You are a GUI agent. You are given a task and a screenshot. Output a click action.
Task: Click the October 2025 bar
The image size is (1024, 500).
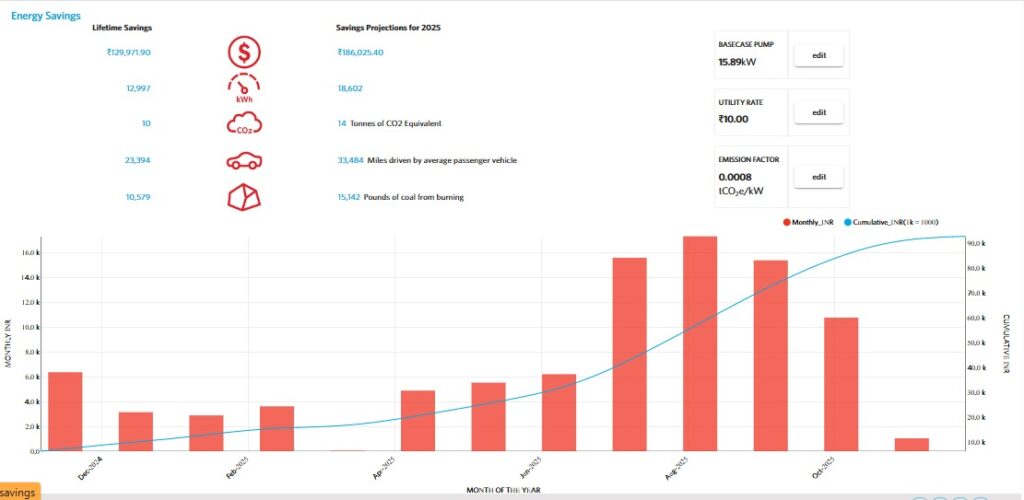click(x=841, y=384)
